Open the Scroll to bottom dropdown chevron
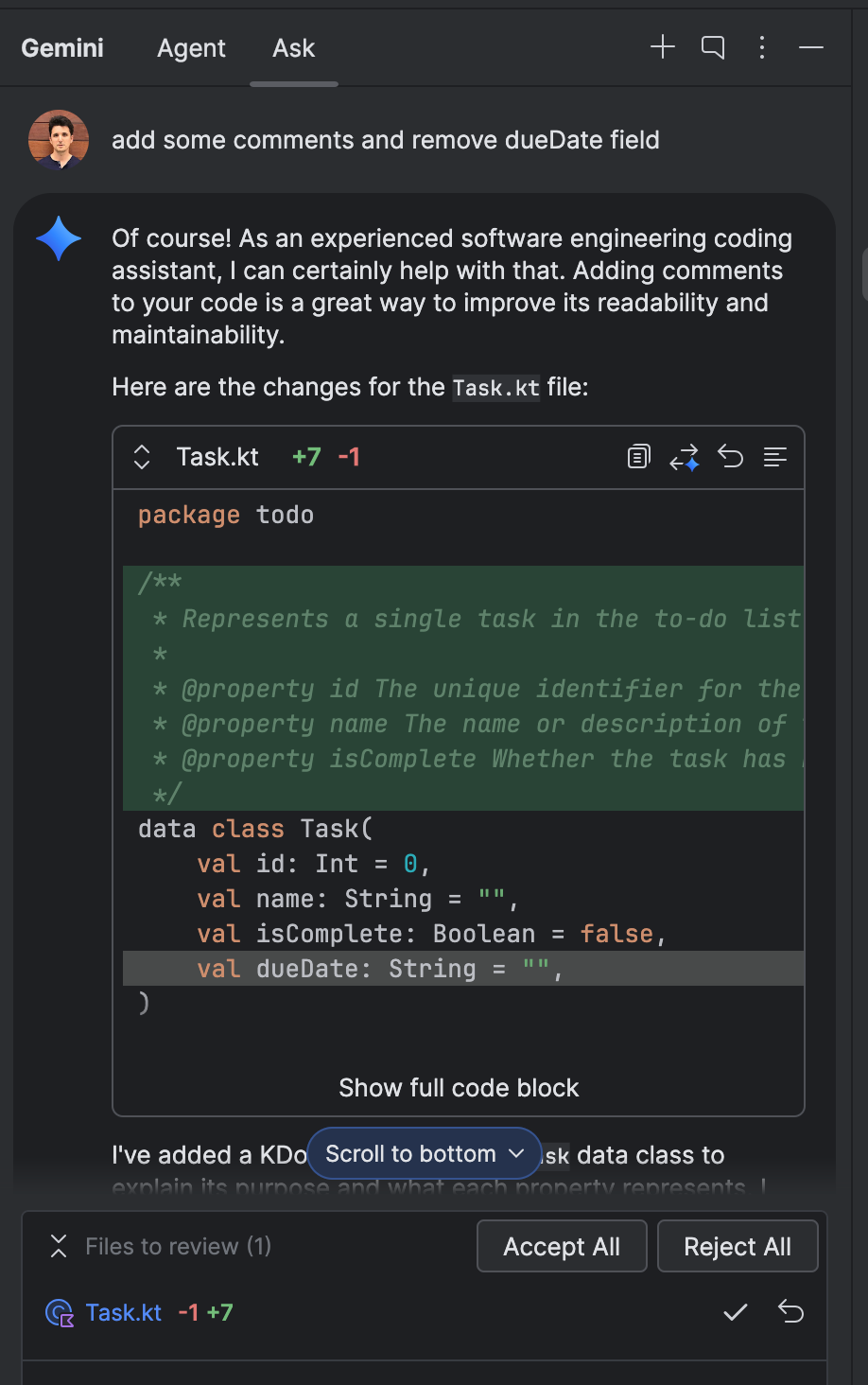The height and width of the screenshot is (1385, 868). [x=516, y=1153]
